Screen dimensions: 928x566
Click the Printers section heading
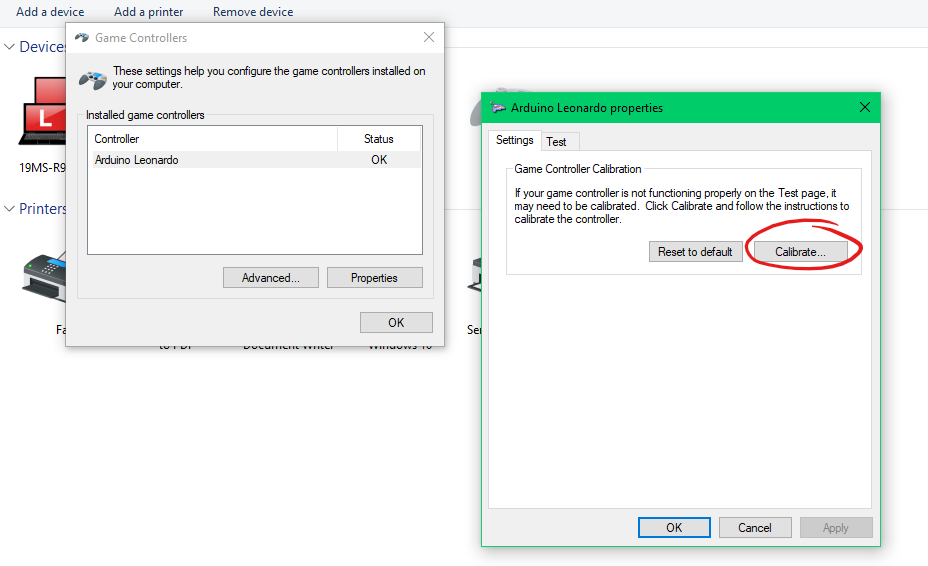pyautogui.click(x=43, y=208)
